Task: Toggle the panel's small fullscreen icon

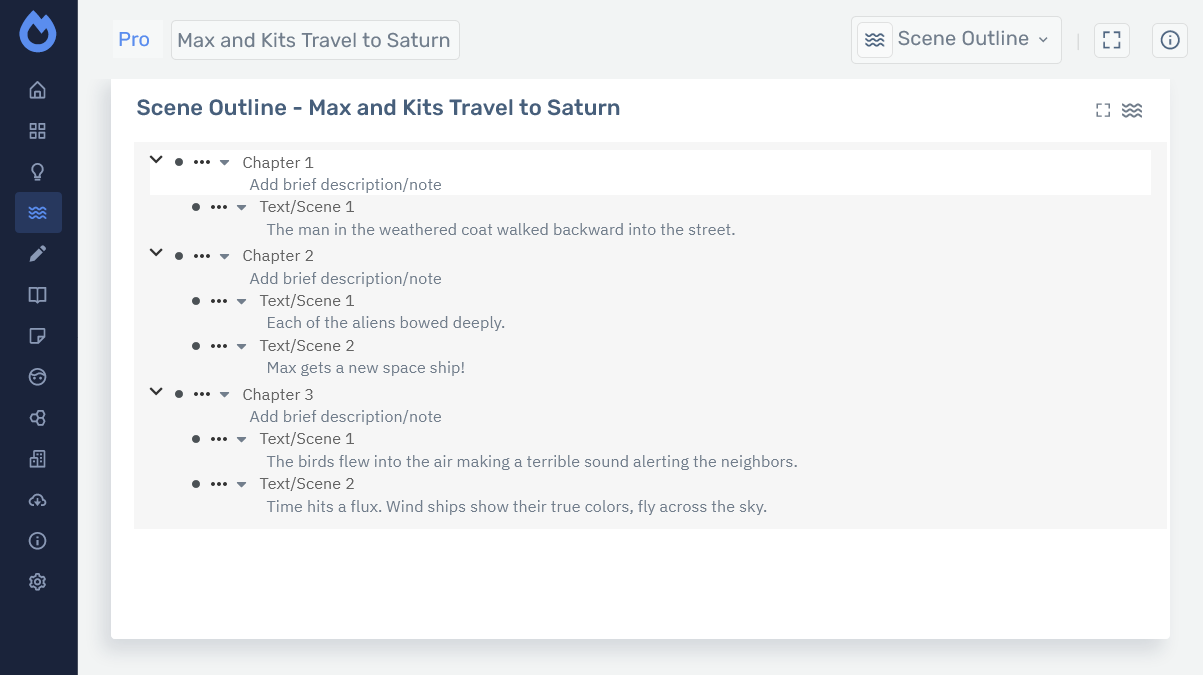Action: click(x=1103, y=110)
